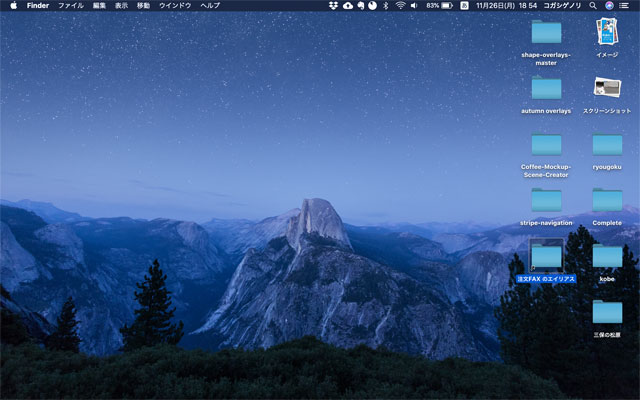Click the Dropbox menu bar icon
640x400 pixels.
(x=333, y=6)
